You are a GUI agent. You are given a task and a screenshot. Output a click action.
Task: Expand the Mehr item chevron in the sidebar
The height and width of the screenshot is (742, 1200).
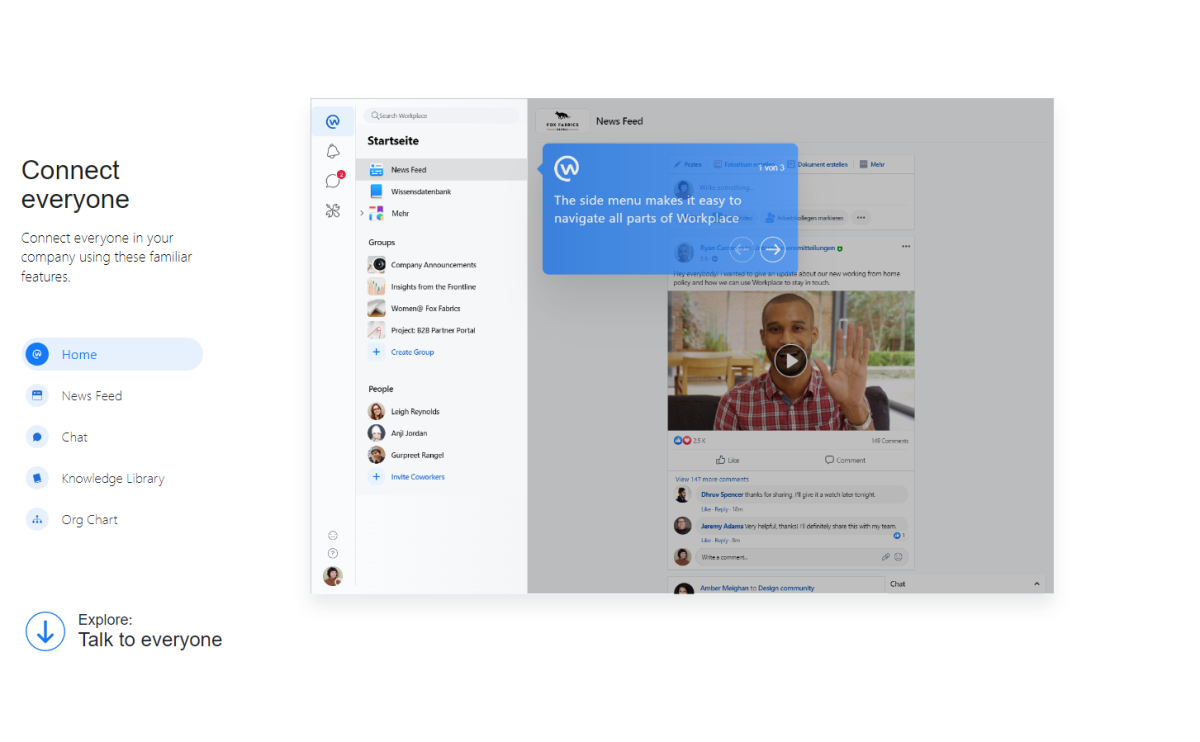click(x=362, y=213)
